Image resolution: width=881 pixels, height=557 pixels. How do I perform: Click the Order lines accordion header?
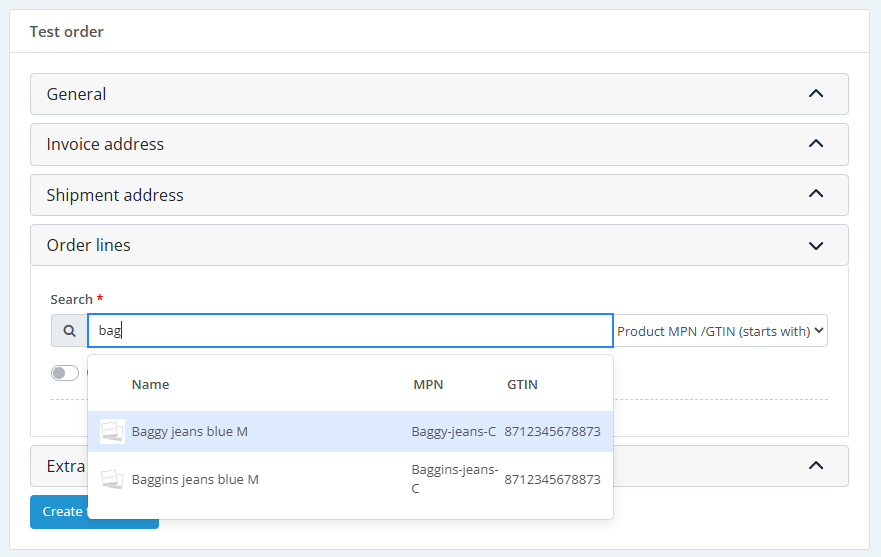439,245
